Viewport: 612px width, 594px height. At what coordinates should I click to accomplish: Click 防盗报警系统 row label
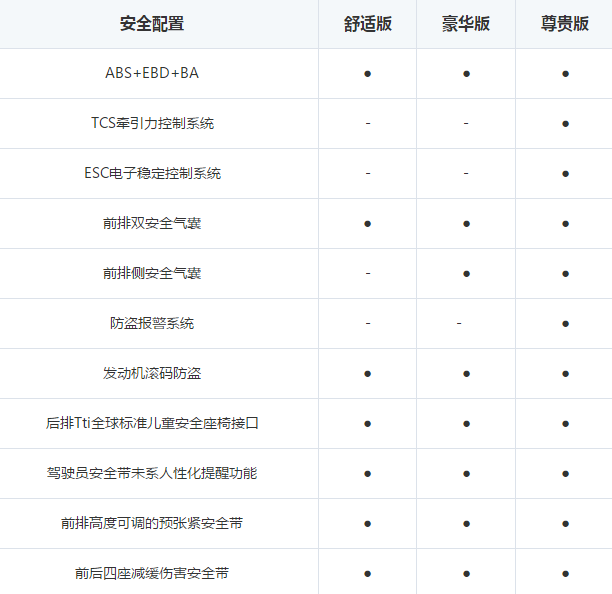(152, 323)
